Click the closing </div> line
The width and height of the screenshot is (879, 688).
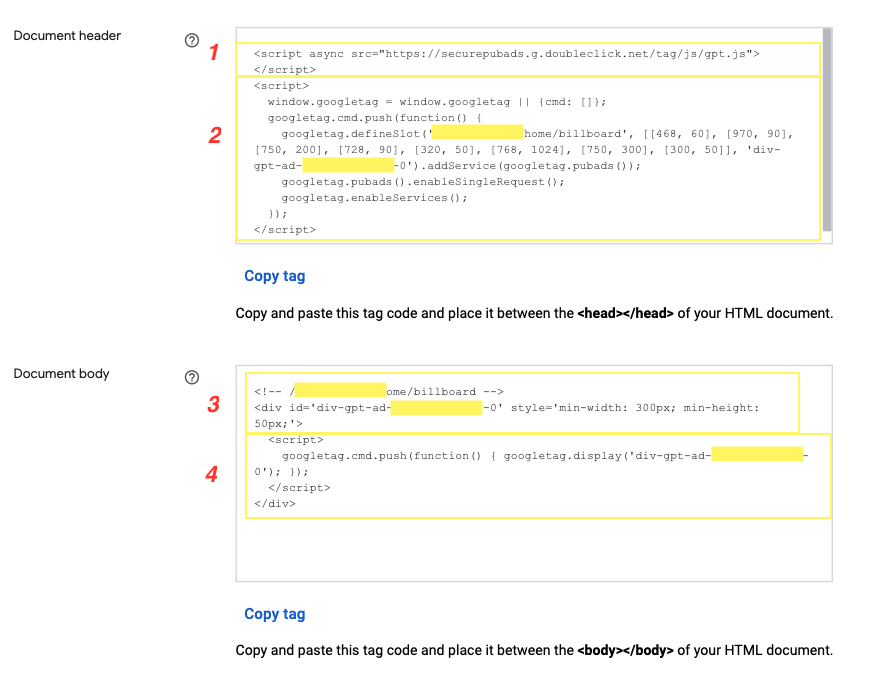point(275,504)
